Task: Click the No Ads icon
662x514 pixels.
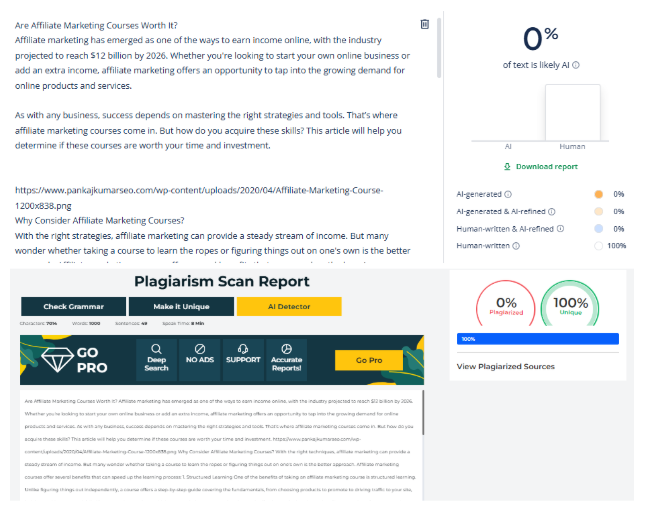Action: pyautogui.click(x=200, y=349)
